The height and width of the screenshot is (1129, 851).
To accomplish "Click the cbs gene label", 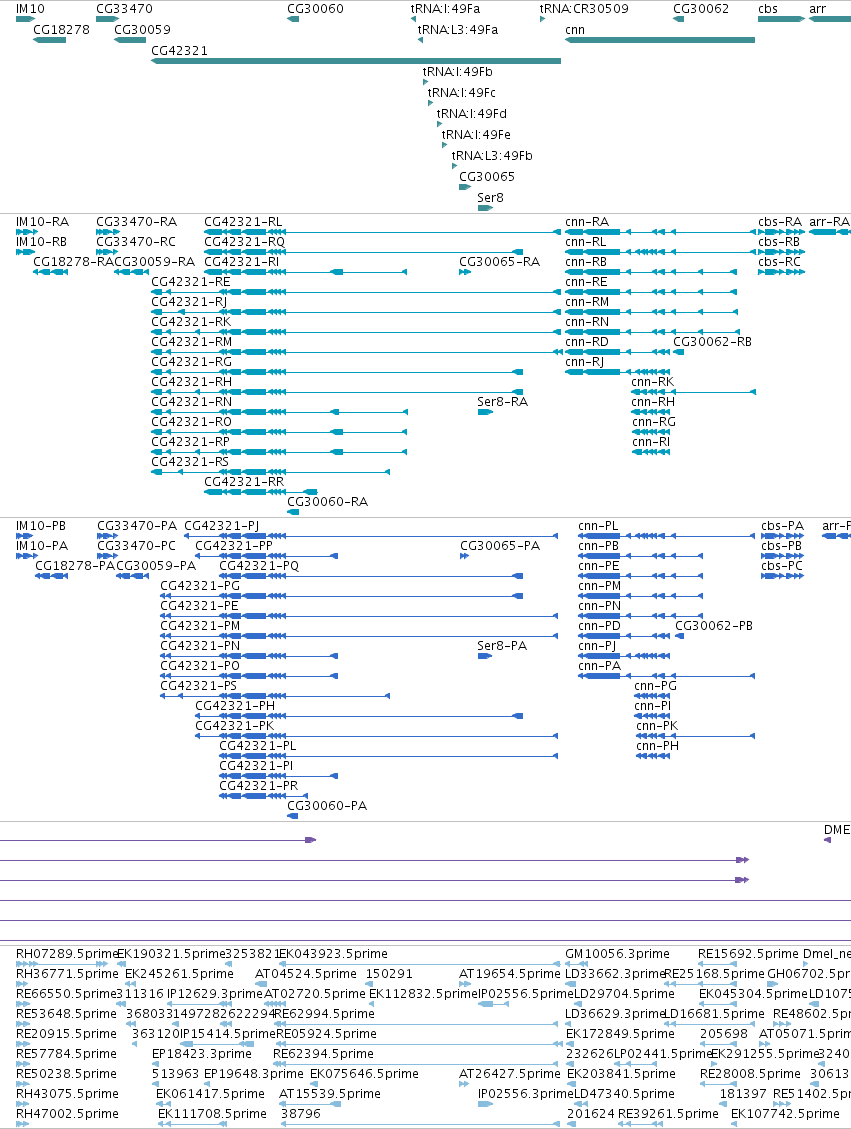I will (x=768, y=9).
